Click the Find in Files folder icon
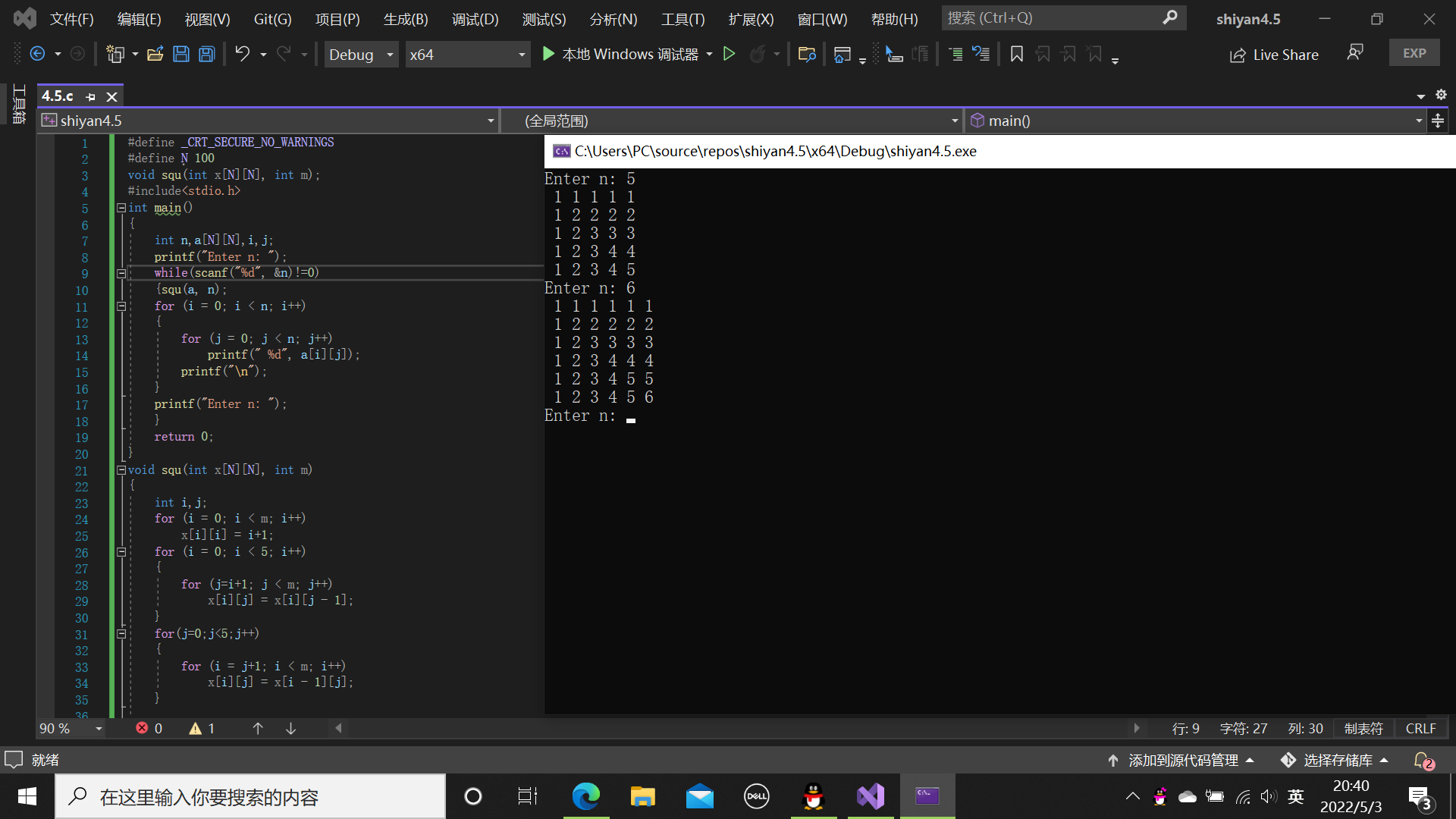Image resolution: width=1456 pixels, height=819 pixels. (x=807, y=54)
